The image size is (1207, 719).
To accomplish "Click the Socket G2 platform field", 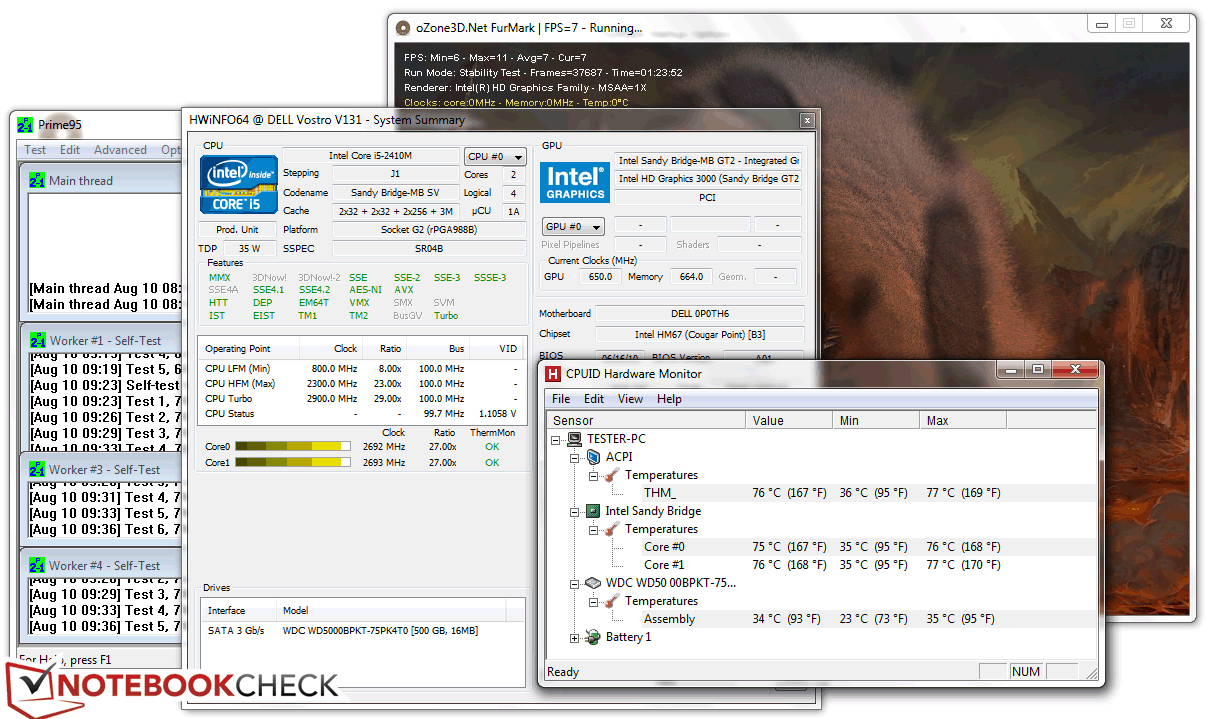I will point(429,229).
